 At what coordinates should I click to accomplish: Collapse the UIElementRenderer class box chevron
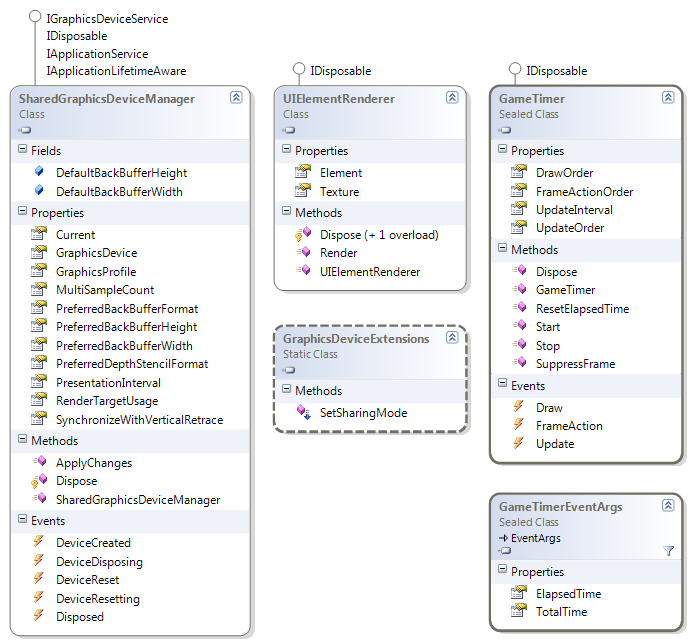pyautogui.click(x=452, y=97)
